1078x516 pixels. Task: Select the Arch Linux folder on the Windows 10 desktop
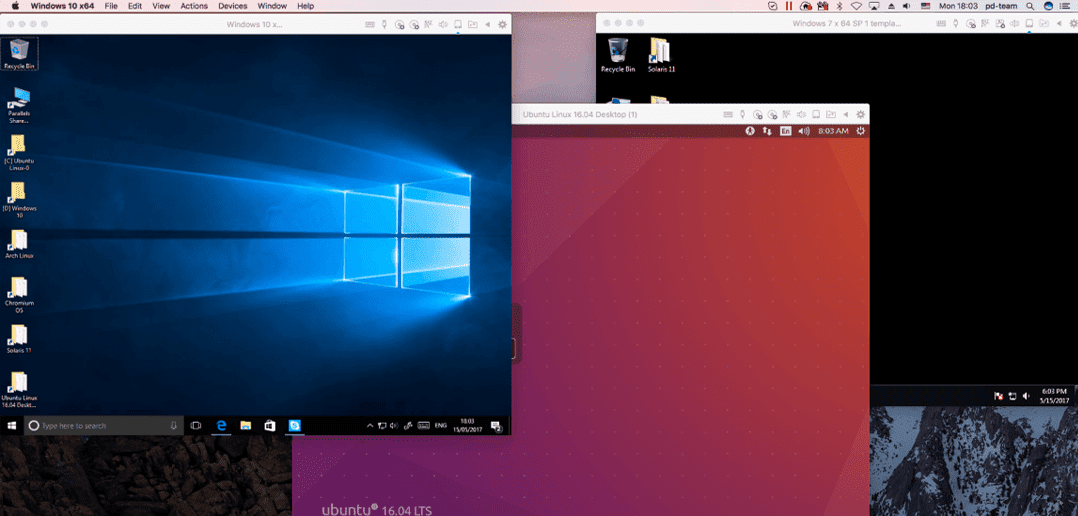pyautogui.click(x=19, y=244)
